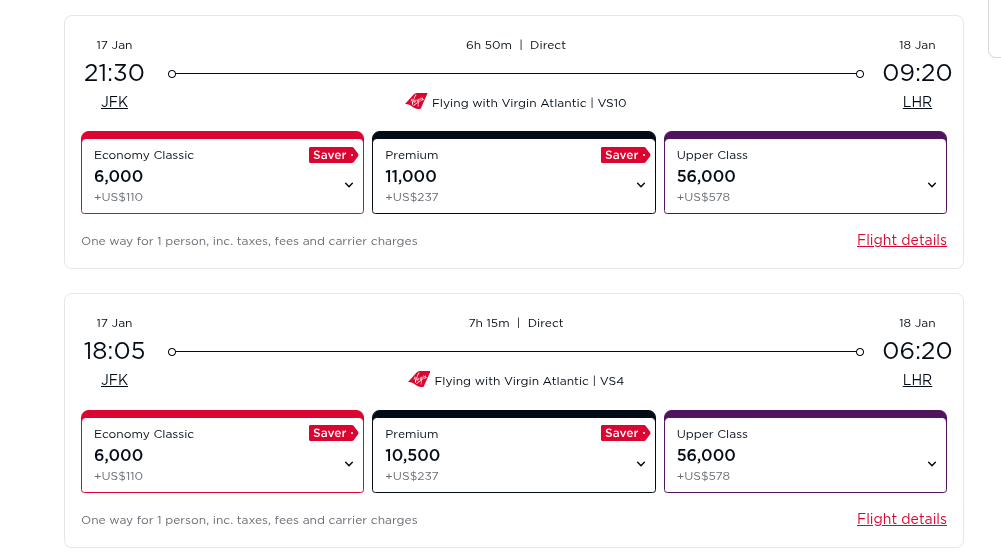This screenshot has height=559, width=1001.
Task: Click LHR airport link on 06:20 arrival
Action: [x=917, y=380]
